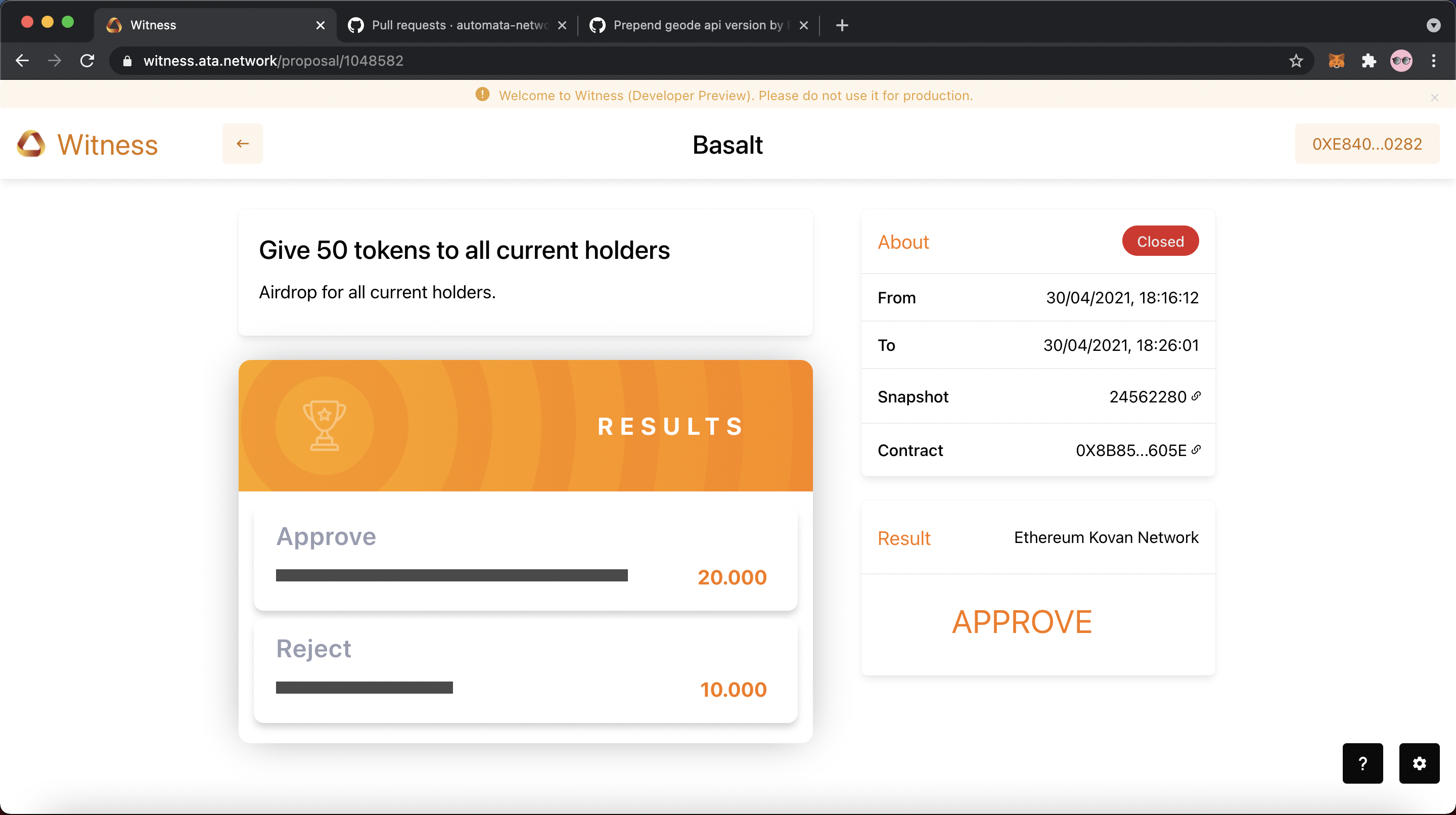The width and height of the screenshot is (1456, 815).
Task: Click the 10.000 reject vote count
Action: tap(733, 689)
